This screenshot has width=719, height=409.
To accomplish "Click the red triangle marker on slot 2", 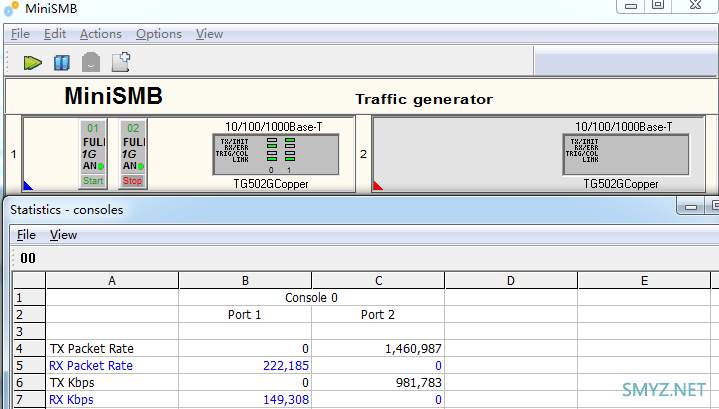I will (377, 186).
